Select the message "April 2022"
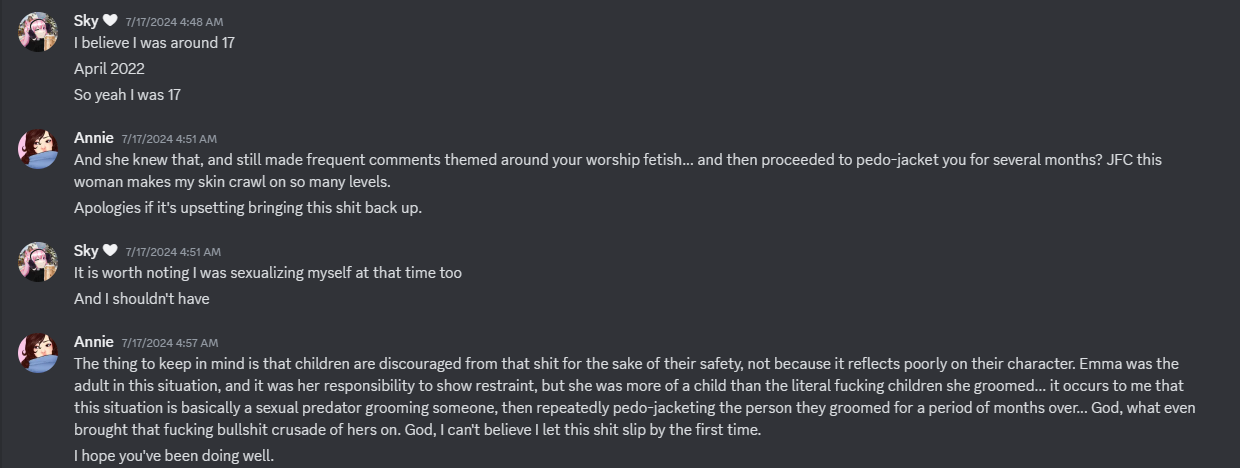The height and width of the screenshot is (468, 1240). (x=109, y=69)
